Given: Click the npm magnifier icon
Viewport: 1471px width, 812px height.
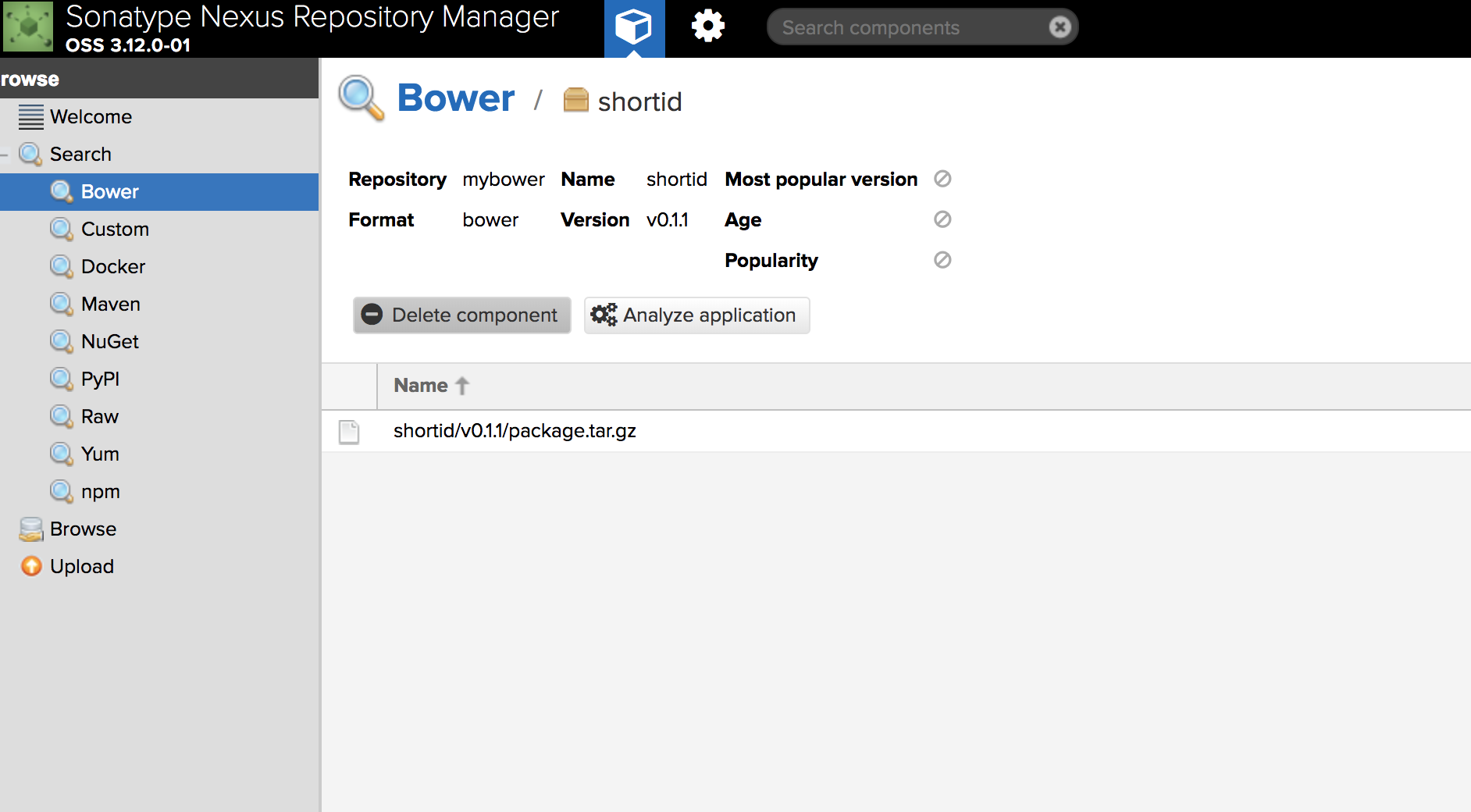Looking at the screenshot, I should [62, 492].
